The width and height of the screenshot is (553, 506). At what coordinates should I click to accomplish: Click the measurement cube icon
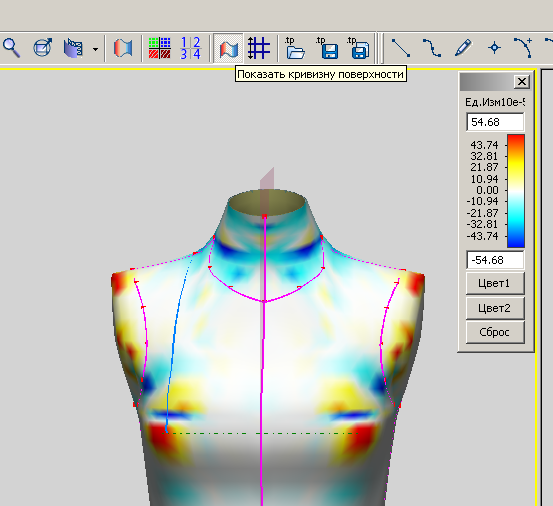tap(73, 48)
